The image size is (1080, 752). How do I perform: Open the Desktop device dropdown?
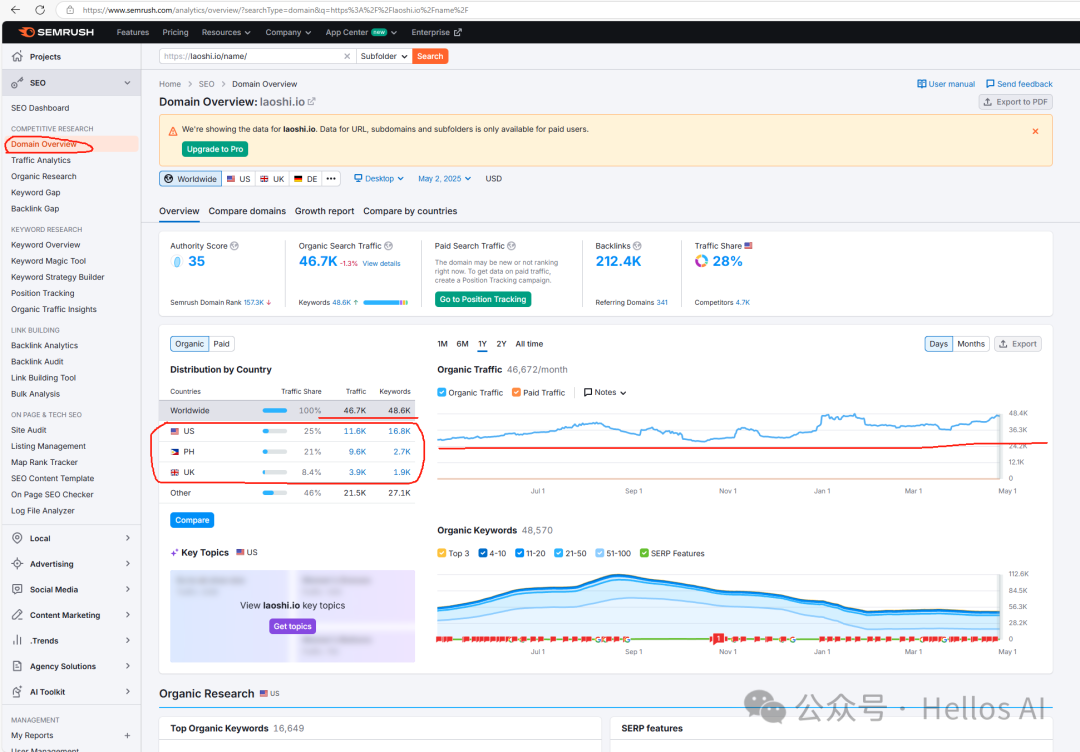point(379,179)
